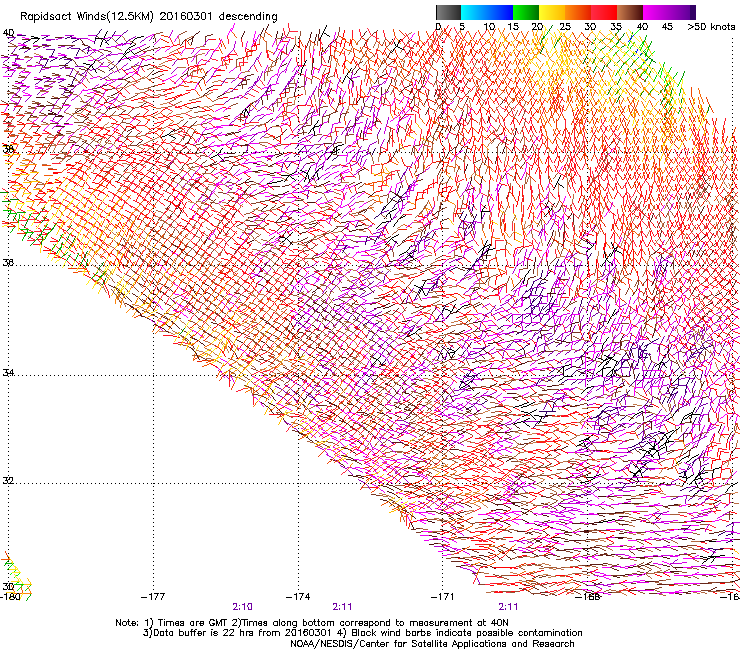Click the latitude label 34 on left axis
The height and width of the screenshot is (650, 740).
[8, 373]
